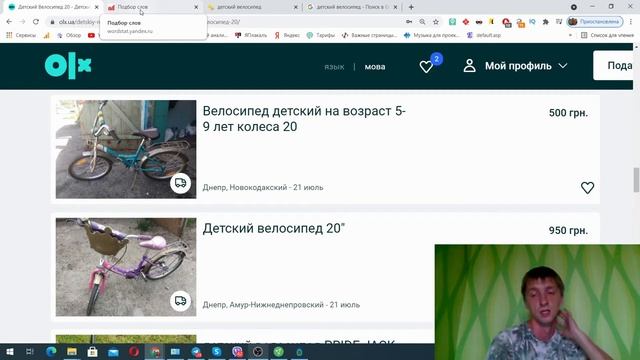
Task: Click the Подать объявление button
Action: point(613,65)
